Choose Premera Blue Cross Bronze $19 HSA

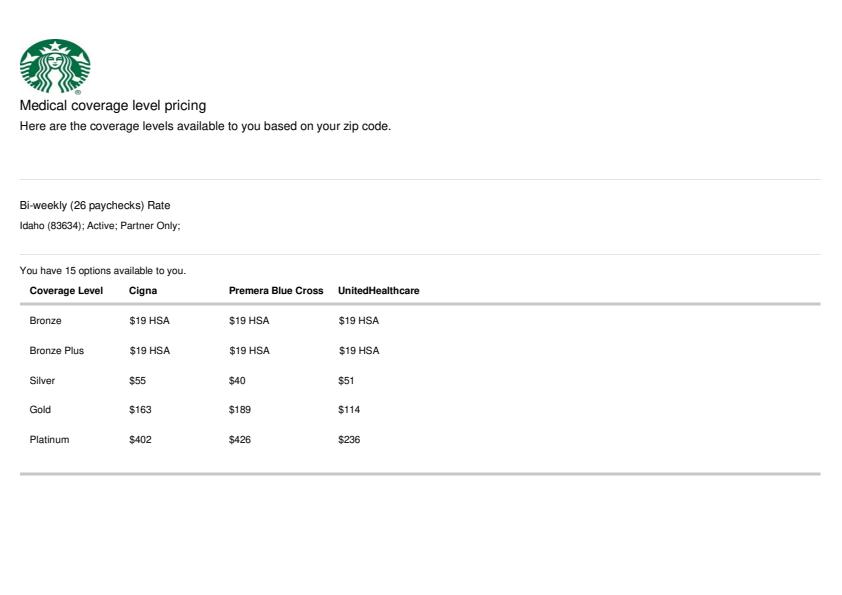click(x=249, y=321)
